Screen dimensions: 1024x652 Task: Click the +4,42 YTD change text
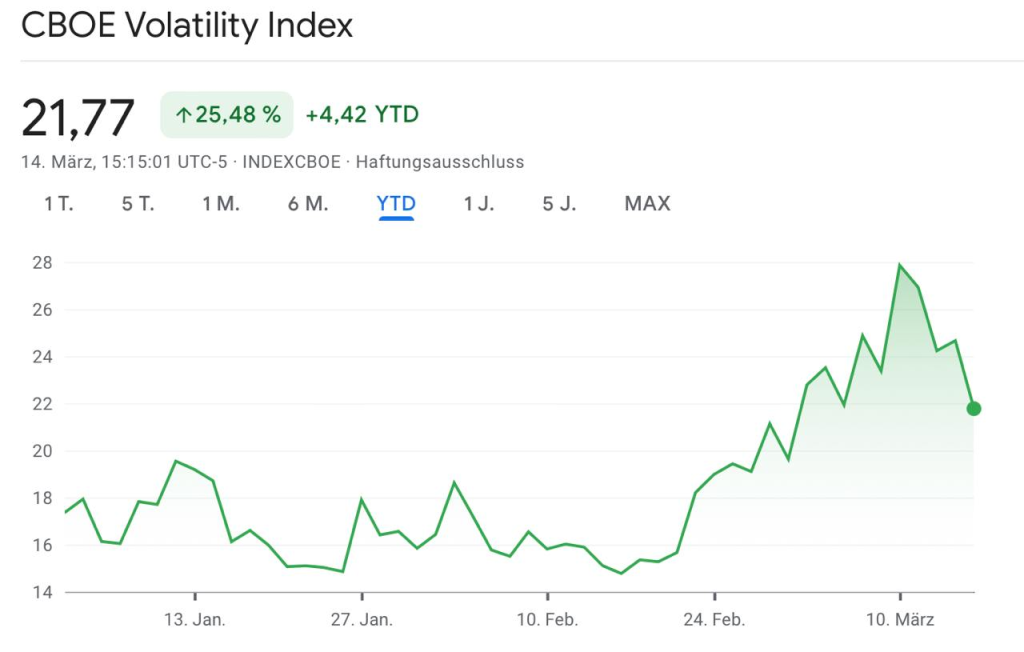point(362,115)
